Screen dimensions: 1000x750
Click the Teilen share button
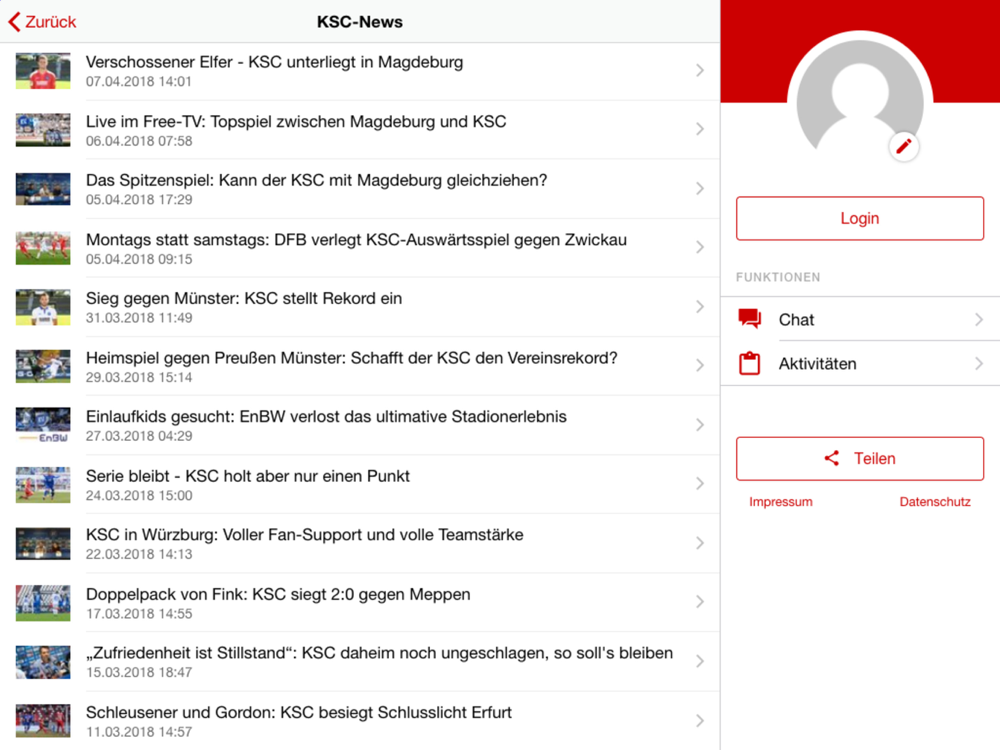(x=860, y=459)
